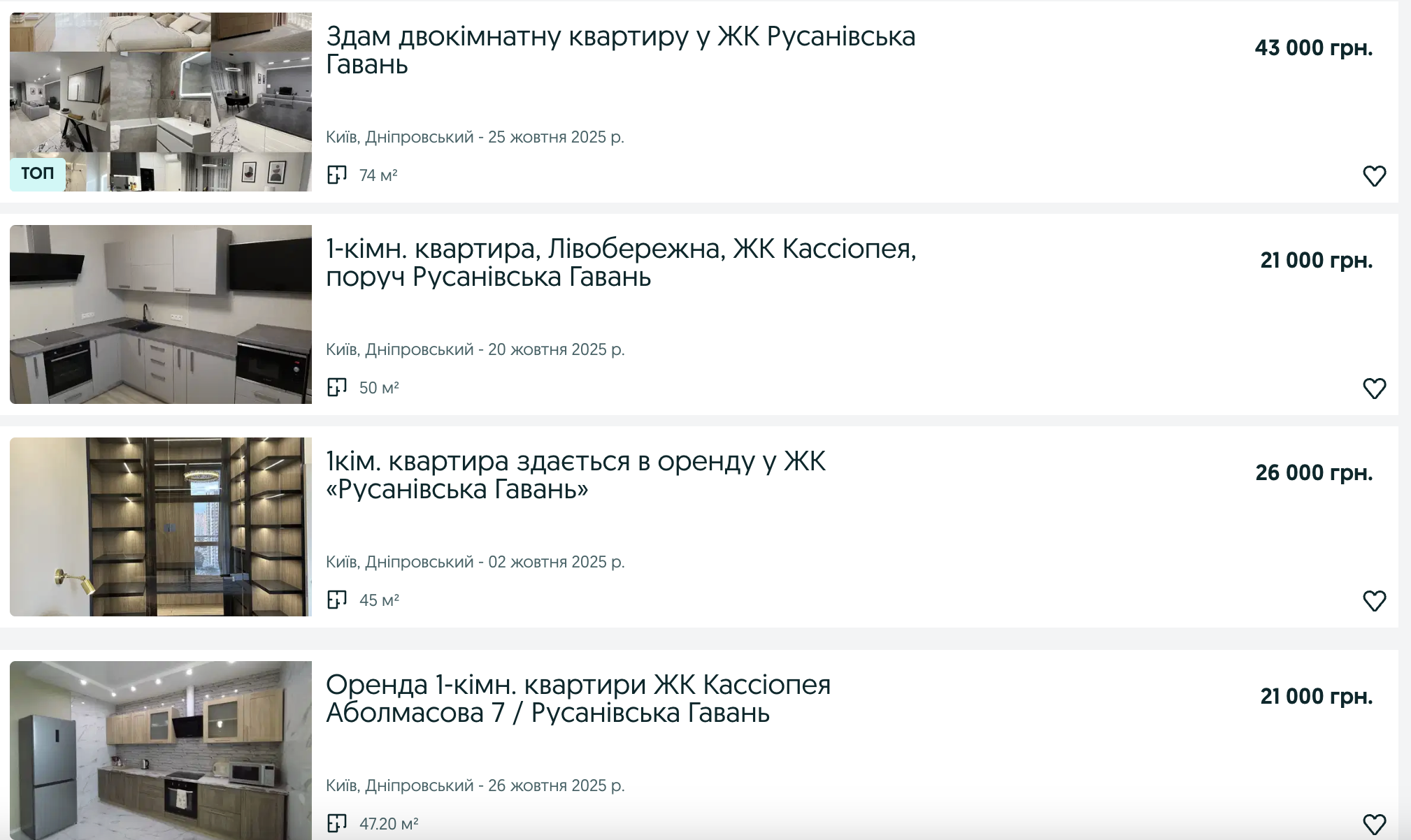Click the 26 000 грн. price label
Image resolution: width=1411 pixels, height=840 pixels.
click(x=1313, y=472)
